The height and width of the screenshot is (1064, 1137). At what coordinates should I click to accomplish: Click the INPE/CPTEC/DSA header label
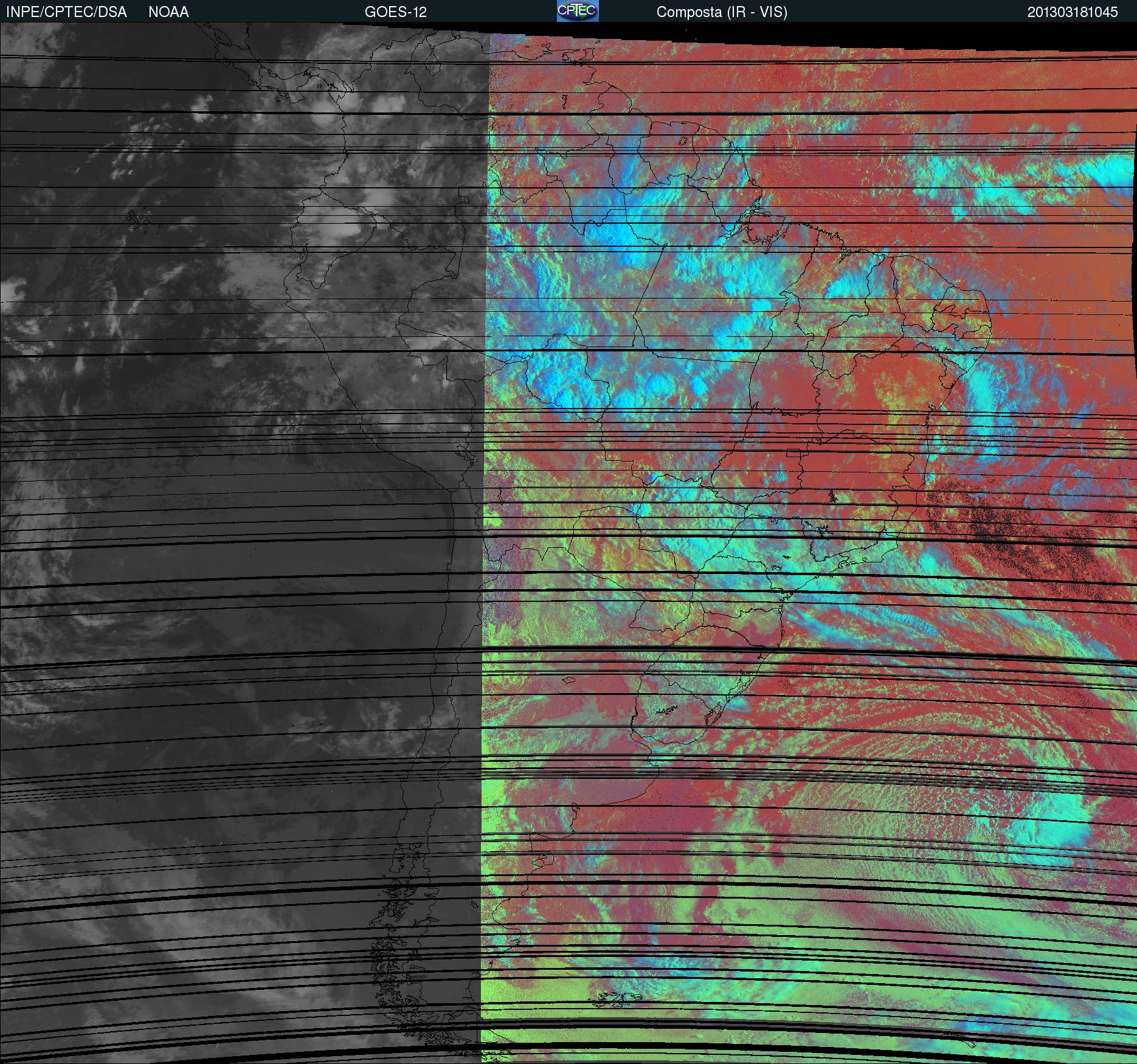tap(66, 12)
